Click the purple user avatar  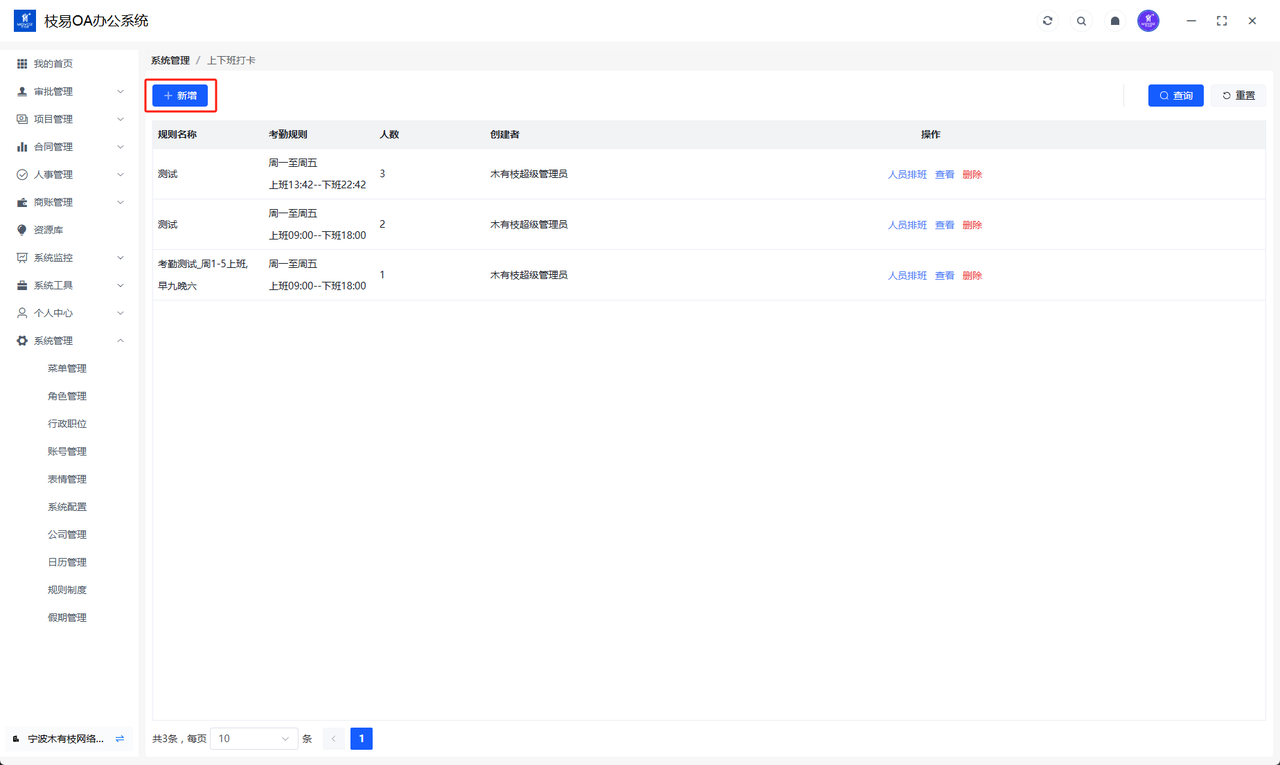click(1149, 21)
